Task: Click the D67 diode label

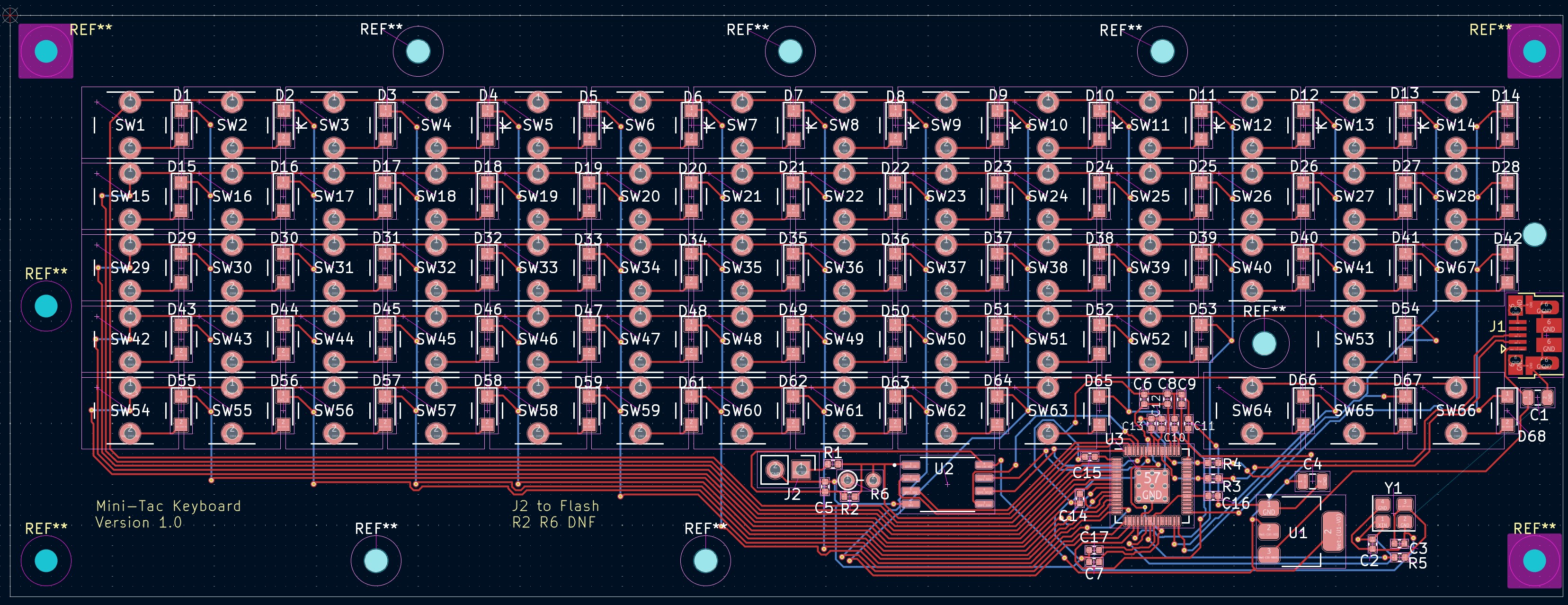Action: point(1408,381)
